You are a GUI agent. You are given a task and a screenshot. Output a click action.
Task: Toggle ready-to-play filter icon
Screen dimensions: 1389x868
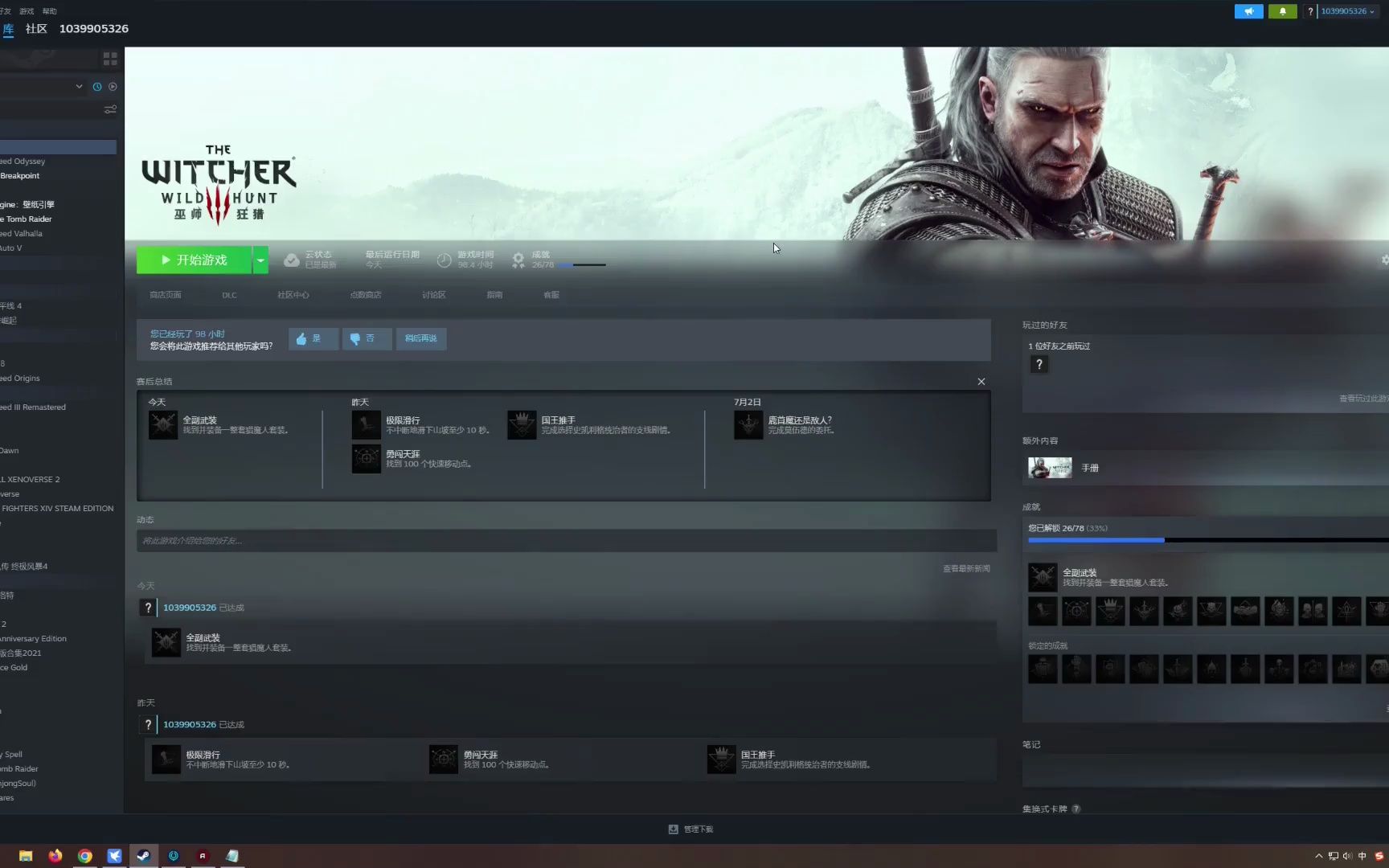[113, 87]
